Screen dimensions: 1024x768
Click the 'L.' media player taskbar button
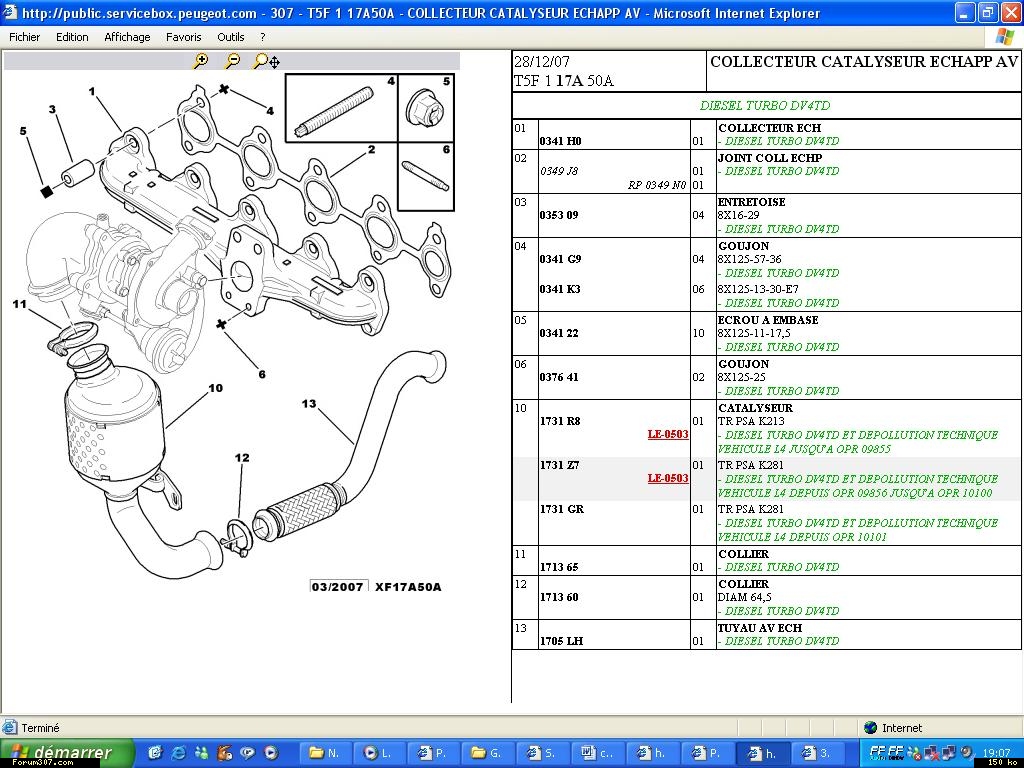[x=379, y=753]
